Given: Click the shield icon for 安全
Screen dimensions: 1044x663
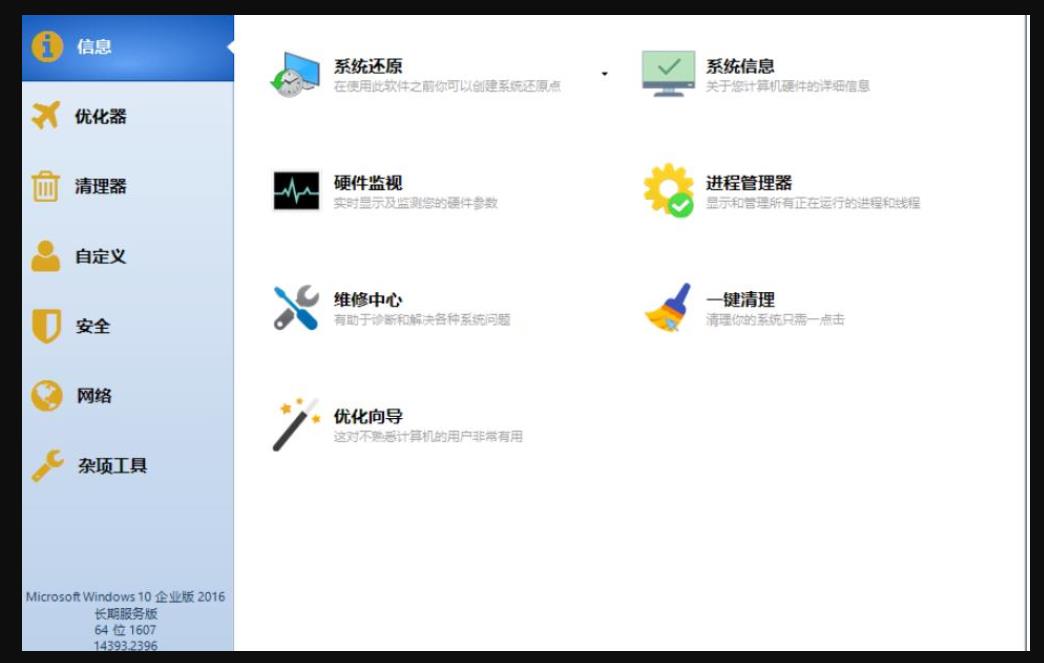Looking at the screenshot, I should coord(46,326).
